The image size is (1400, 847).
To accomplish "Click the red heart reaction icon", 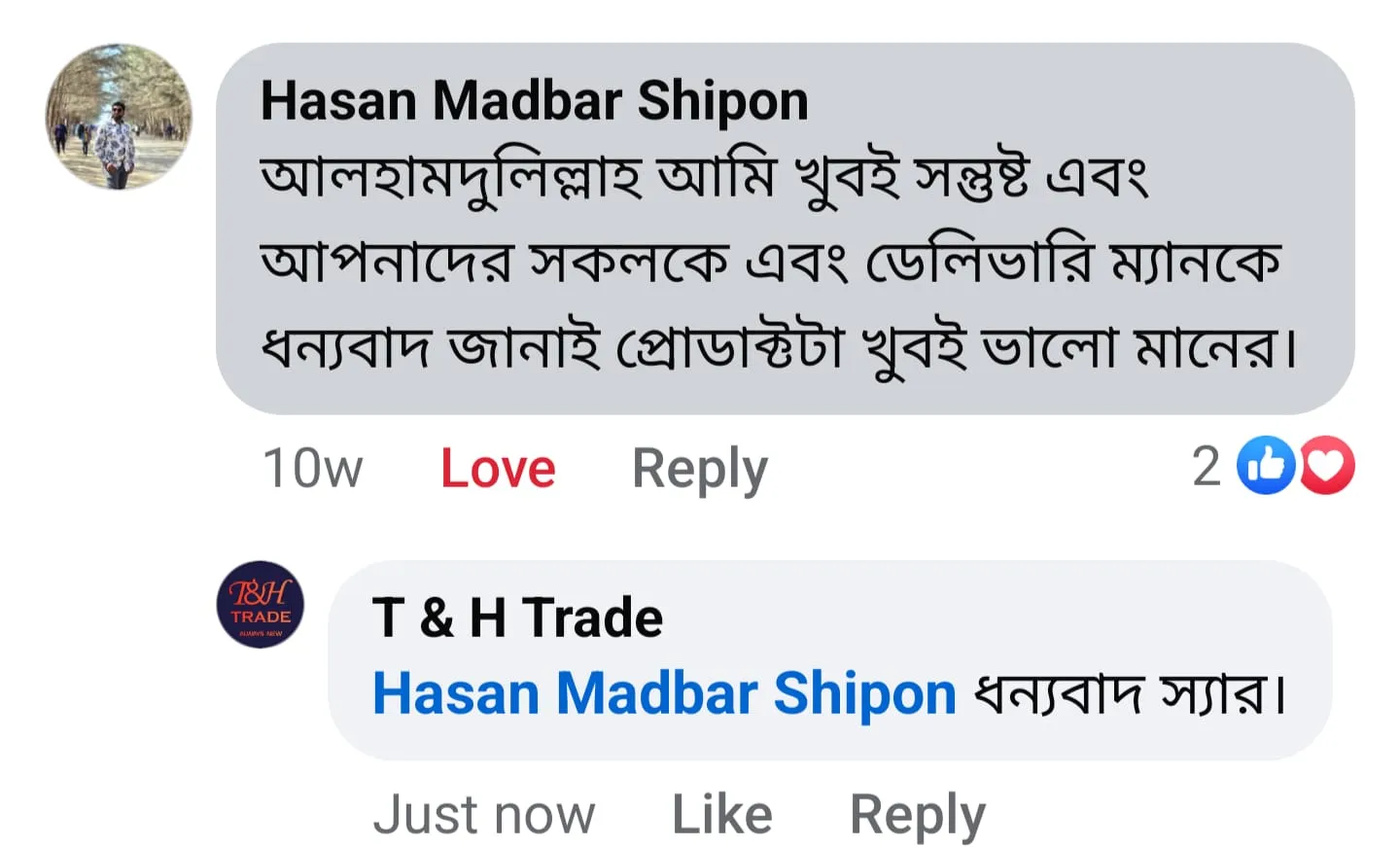I will coord(1327,466).
